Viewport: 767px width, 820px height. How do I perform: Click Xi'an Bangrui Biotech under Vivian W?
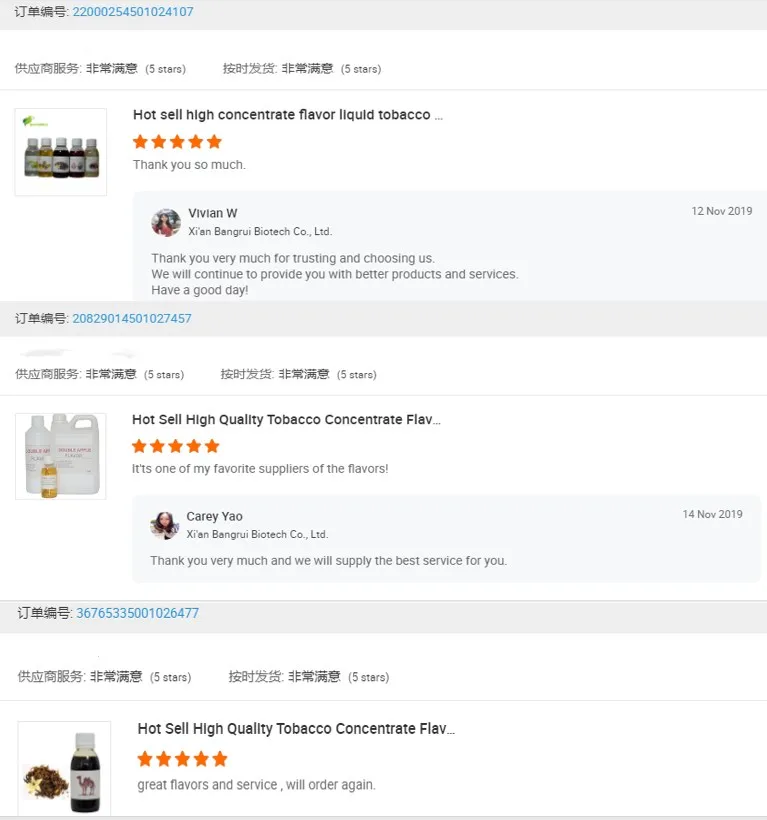259,231
